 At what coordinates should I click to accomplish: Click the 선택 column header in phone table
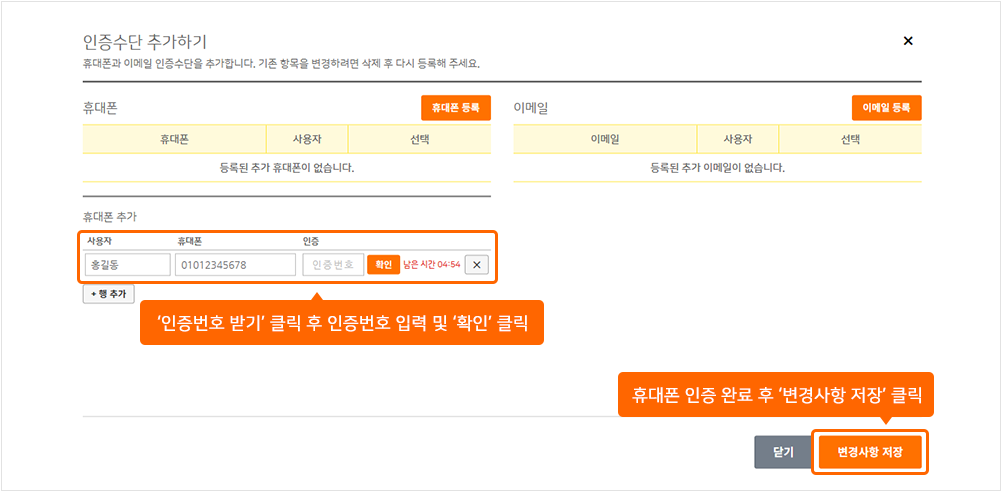pyautogui.click(x=419, y=139)
